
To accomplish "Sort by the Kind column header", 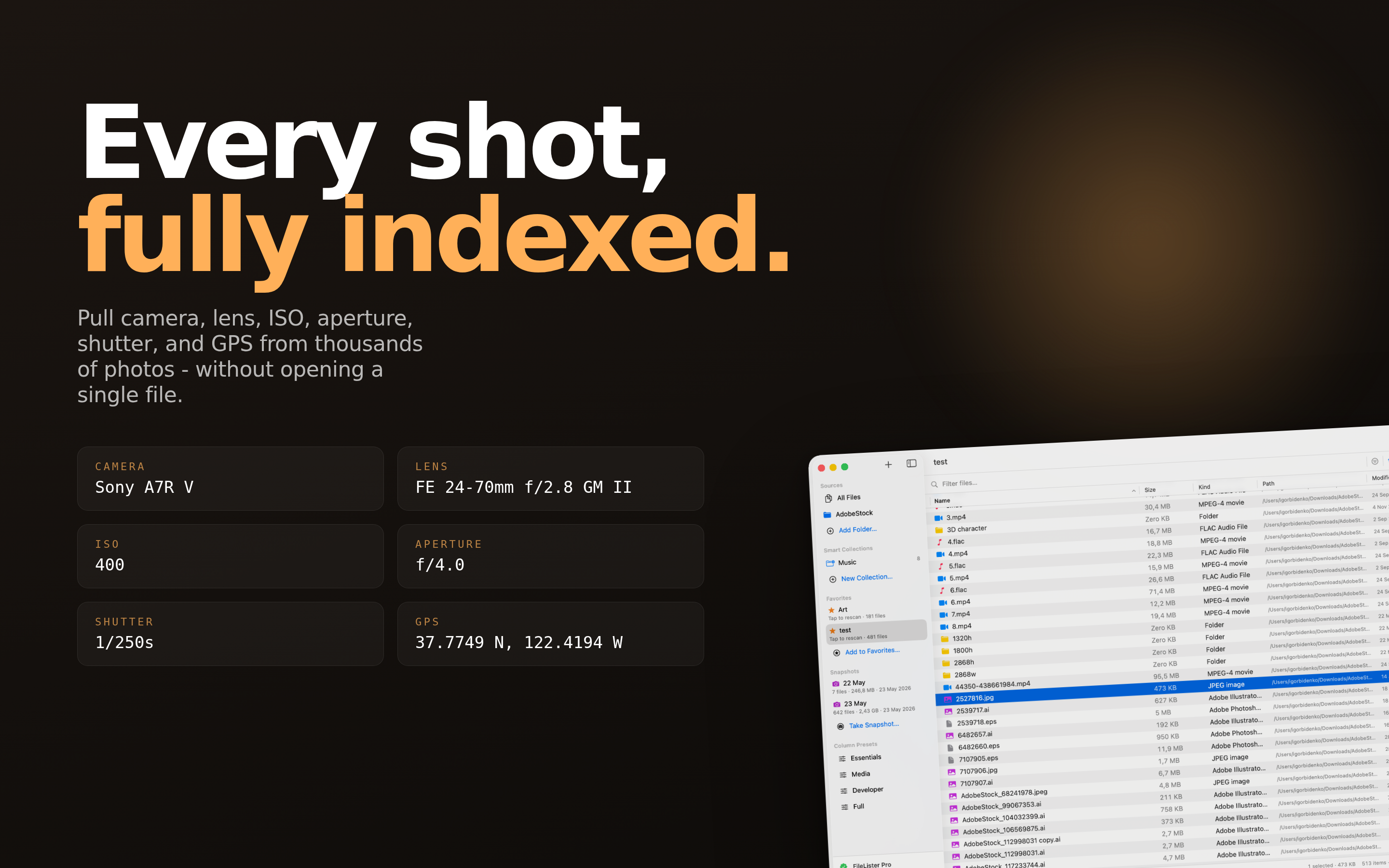I will [1204, 487].
